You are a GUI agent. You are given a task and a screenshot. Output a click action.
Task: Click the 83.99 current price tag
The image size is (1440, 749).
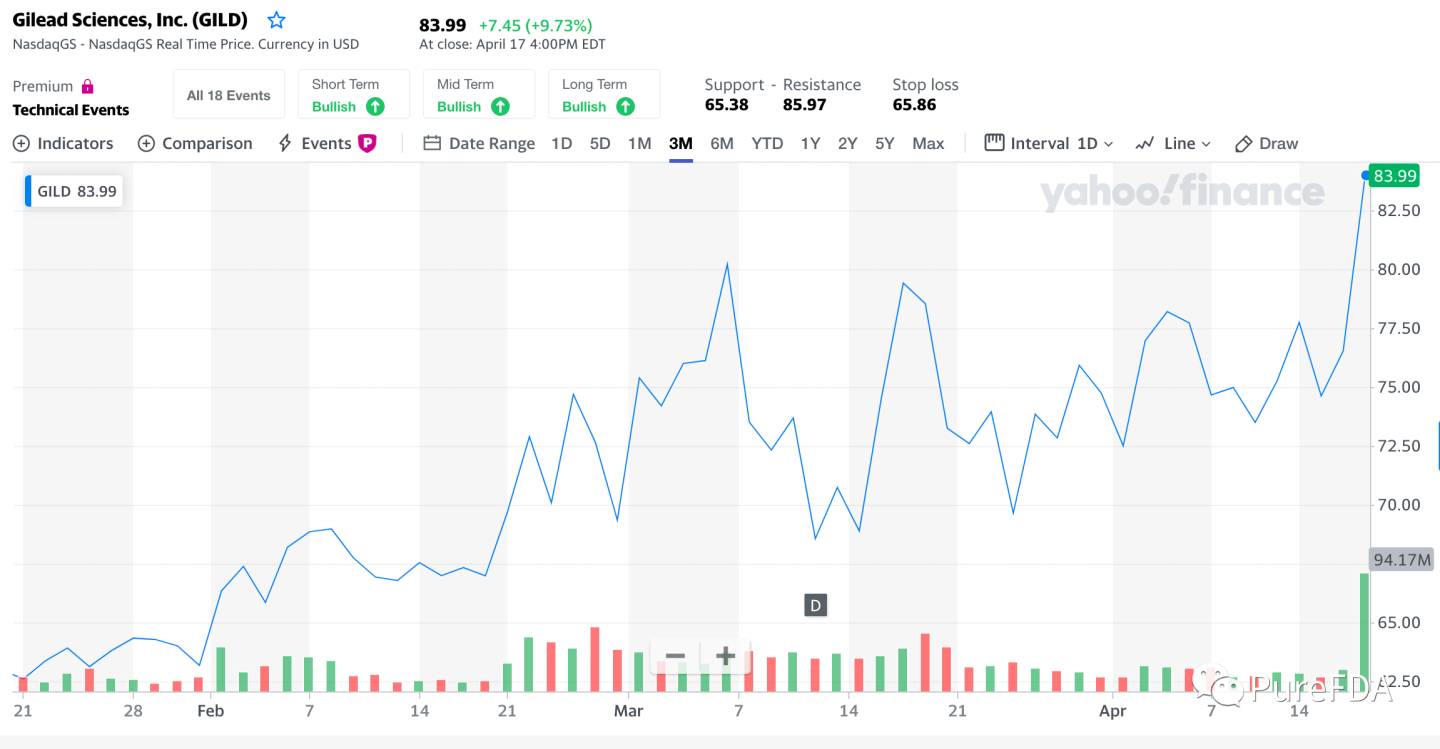(x=1395, y=176)
